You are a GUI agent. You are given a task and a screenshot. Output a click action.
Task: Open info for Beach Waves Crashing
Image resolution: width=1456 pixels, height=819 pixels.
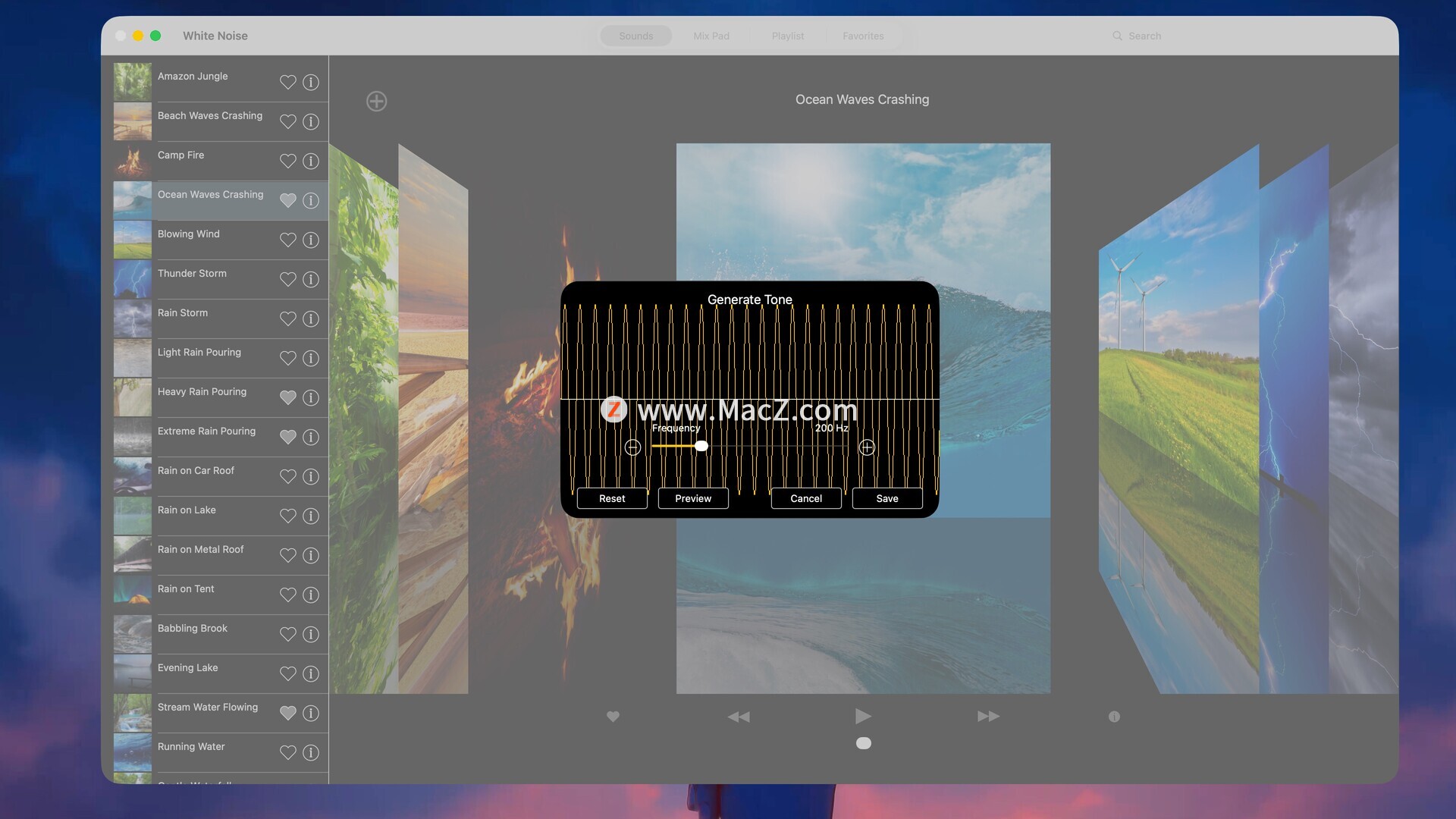(311, 121)
